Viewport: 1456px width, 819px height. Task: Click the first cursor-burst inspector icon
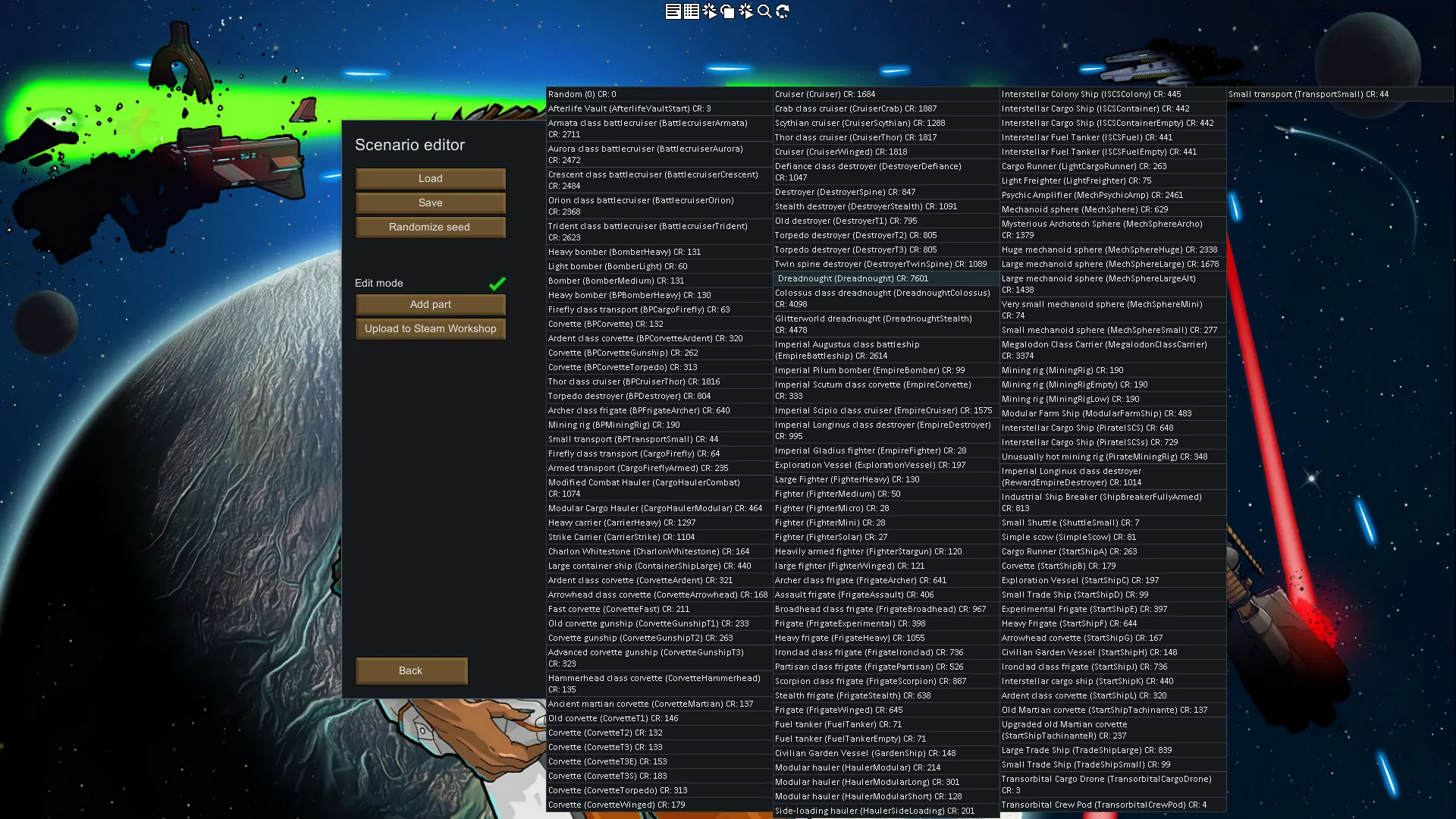pyautogui.click(x=709, y=11)
